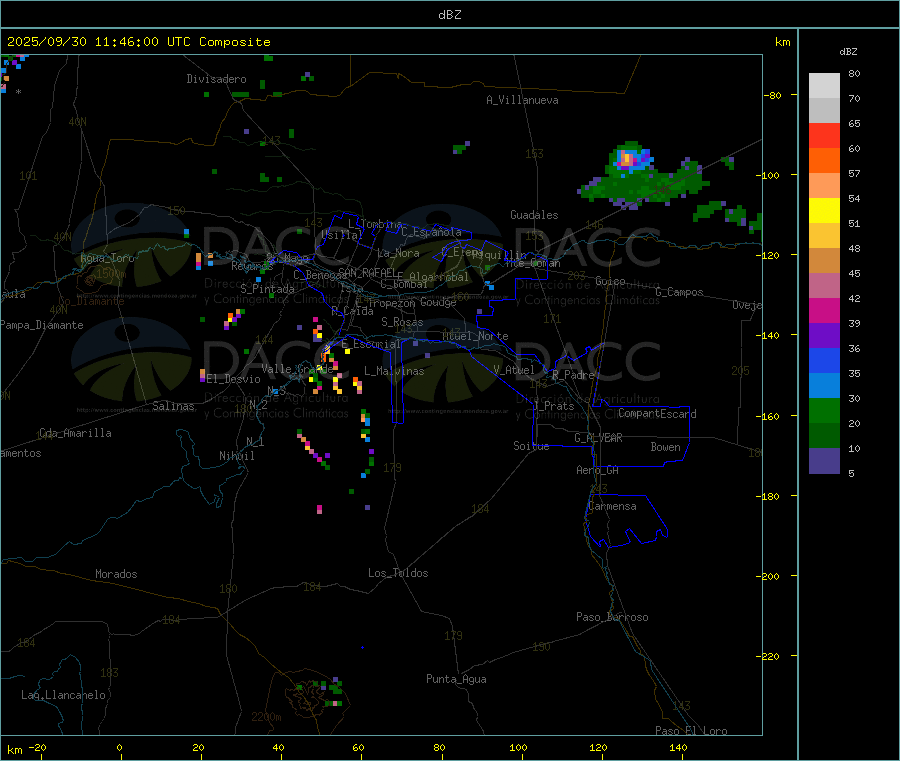
Task: Select the 'Soitue' map label
Action: 531,446
